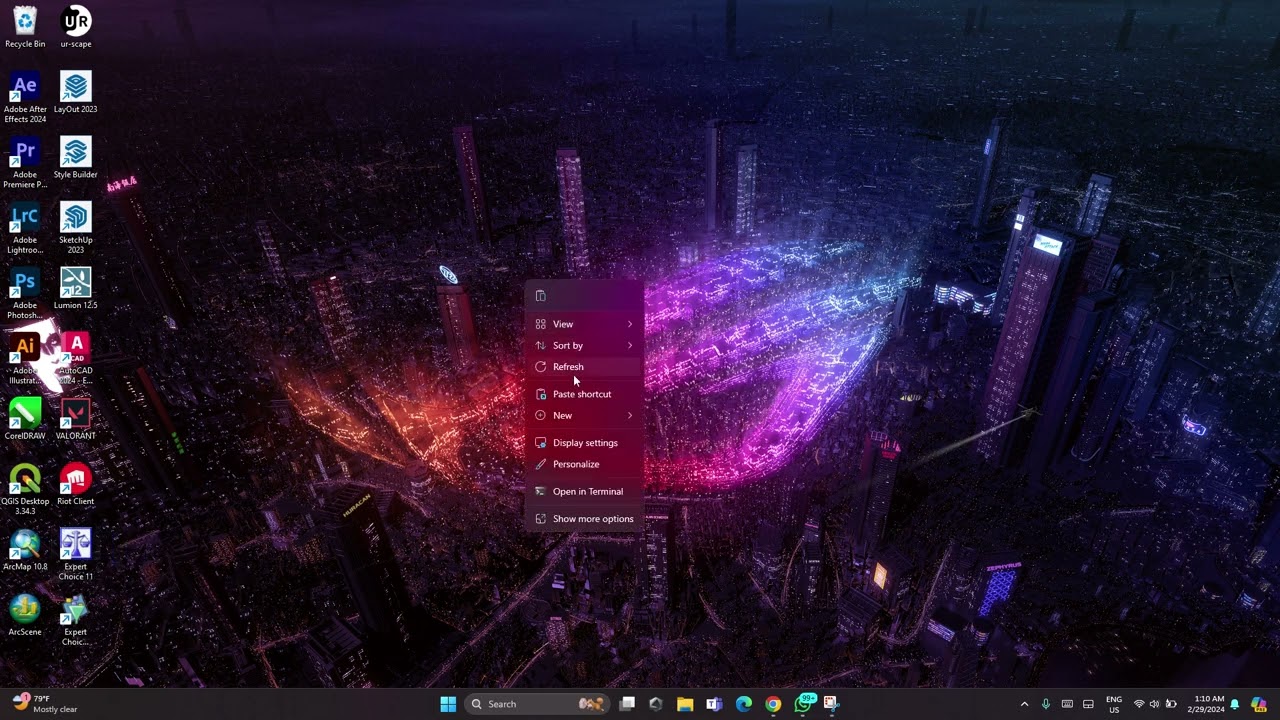The height and width of the screenshot is (720, 1280).
Task: Launch Microsoft Edge from the taskbar
Action: click(744, 704)
